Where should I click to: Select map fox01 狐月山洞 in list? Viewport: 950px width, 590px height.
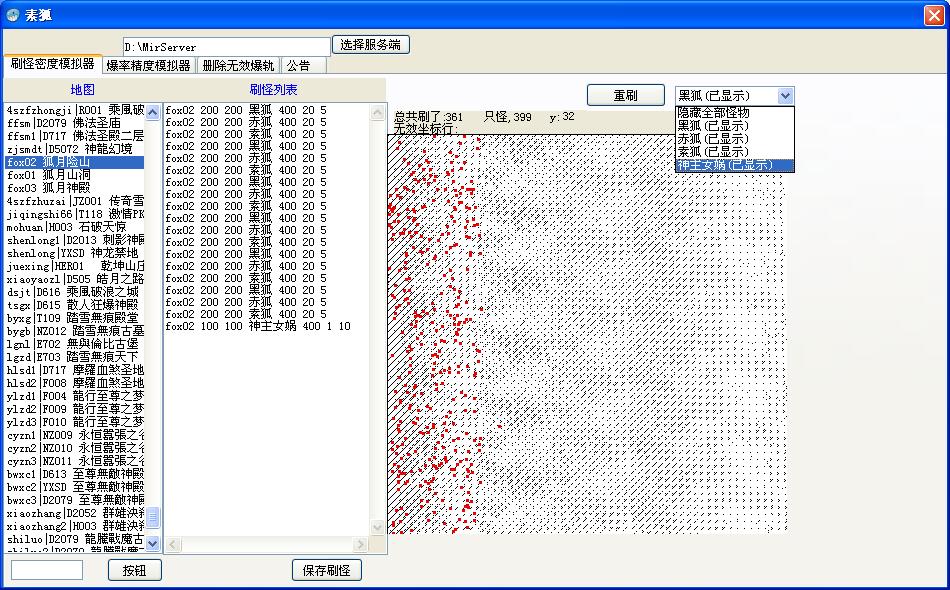coord(50,175)
